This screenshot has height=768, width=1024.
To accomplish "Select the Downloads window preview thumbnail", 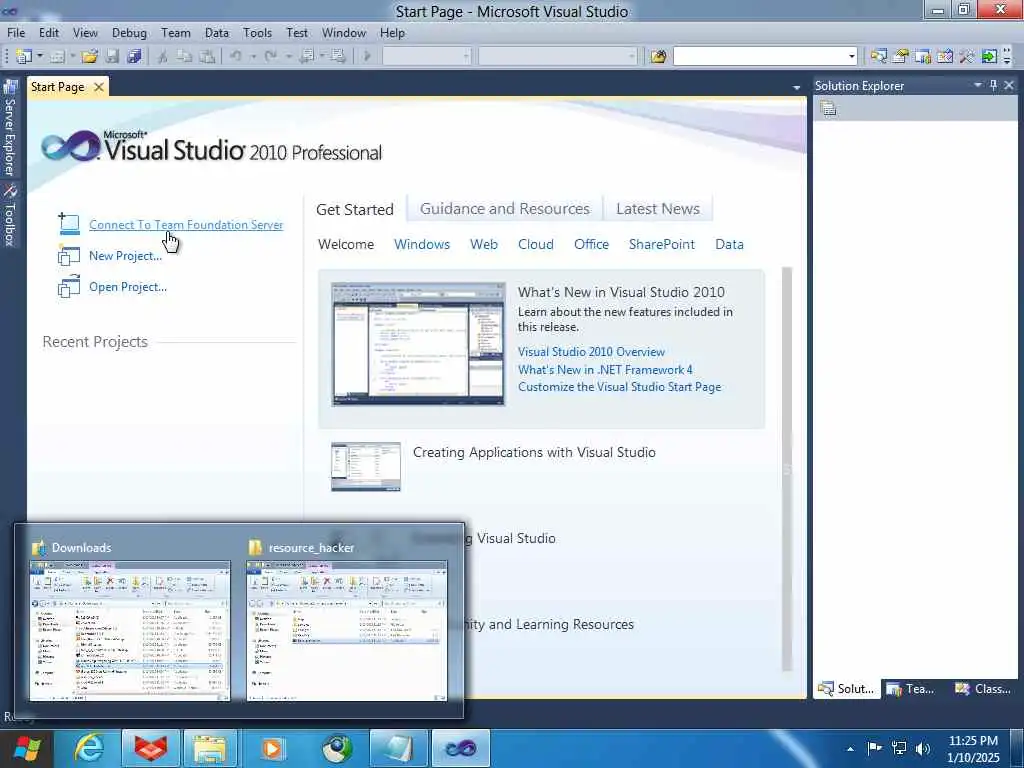I will click(x=130, y=630).
